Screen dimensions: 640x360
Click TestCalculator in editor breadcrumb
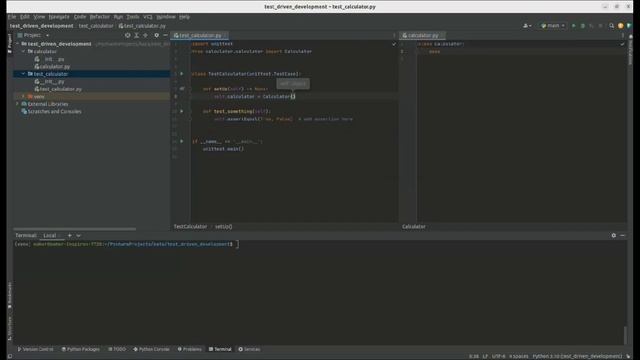click(x=190, y=227)
